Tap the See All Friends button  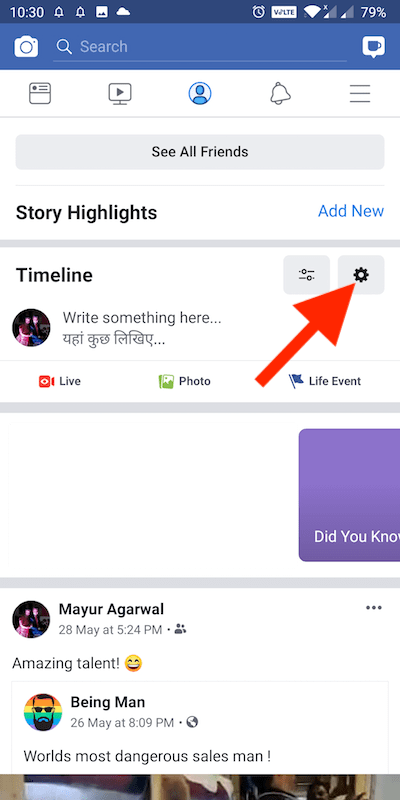[x=200, y=152]
